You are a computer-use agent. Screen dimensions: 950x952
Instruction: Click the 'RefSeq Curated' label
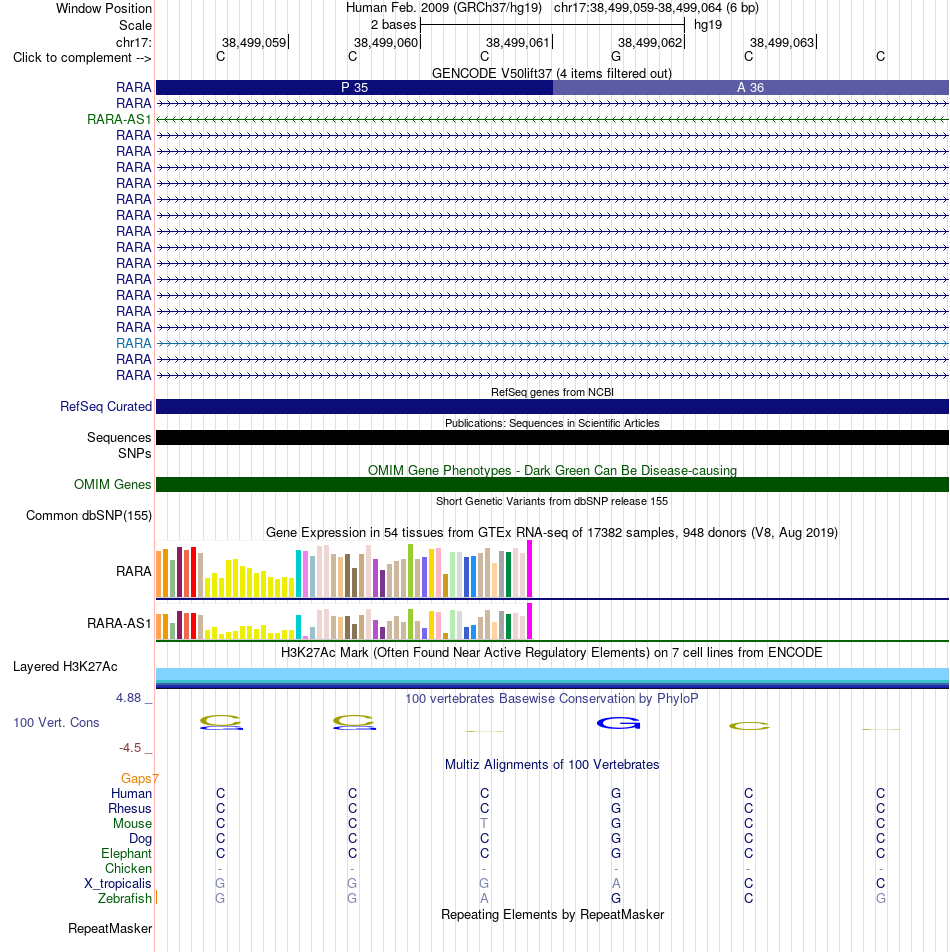click(x=106, y=407)
